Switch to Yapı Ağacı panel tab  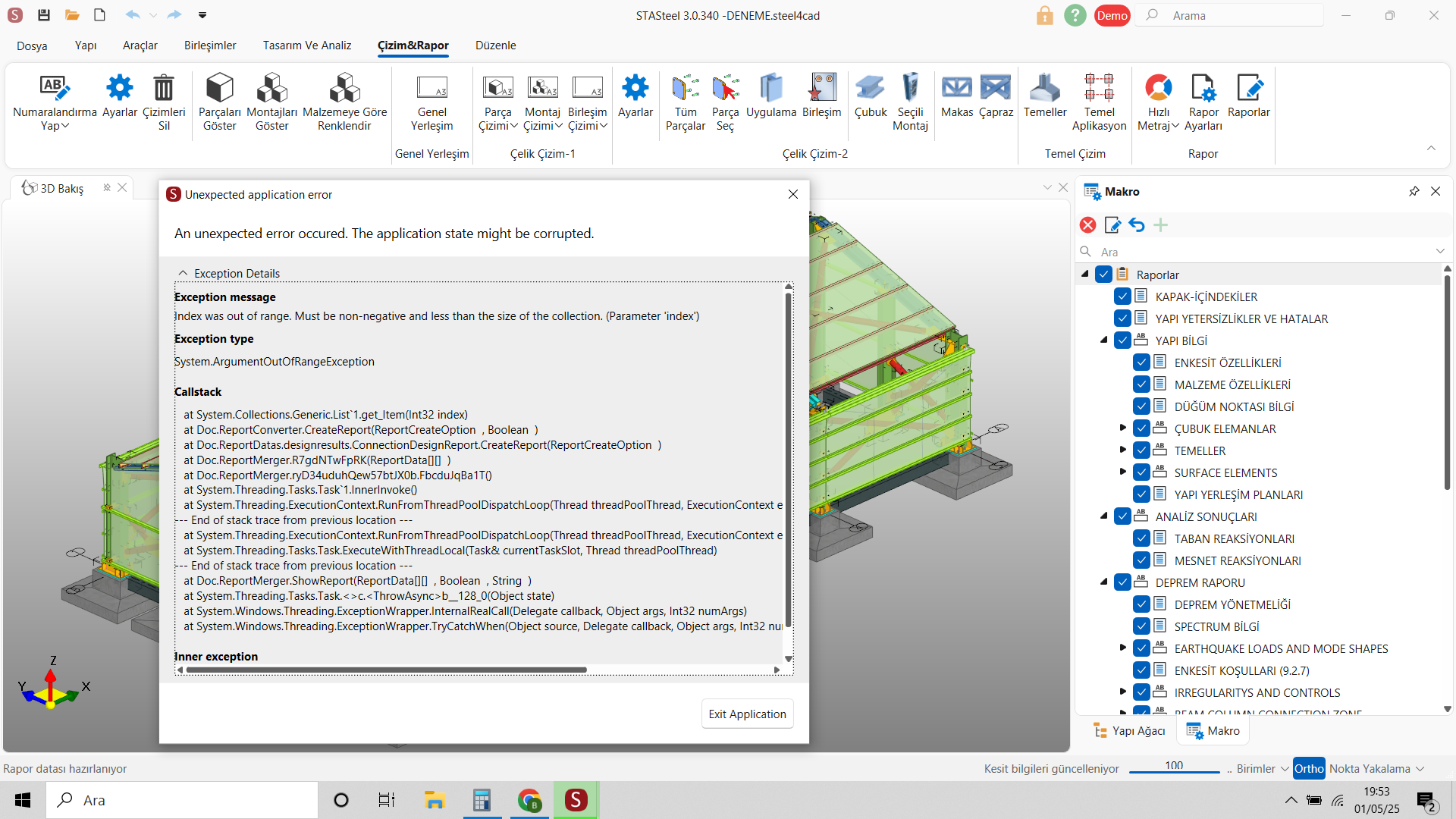pos(1129,730)
